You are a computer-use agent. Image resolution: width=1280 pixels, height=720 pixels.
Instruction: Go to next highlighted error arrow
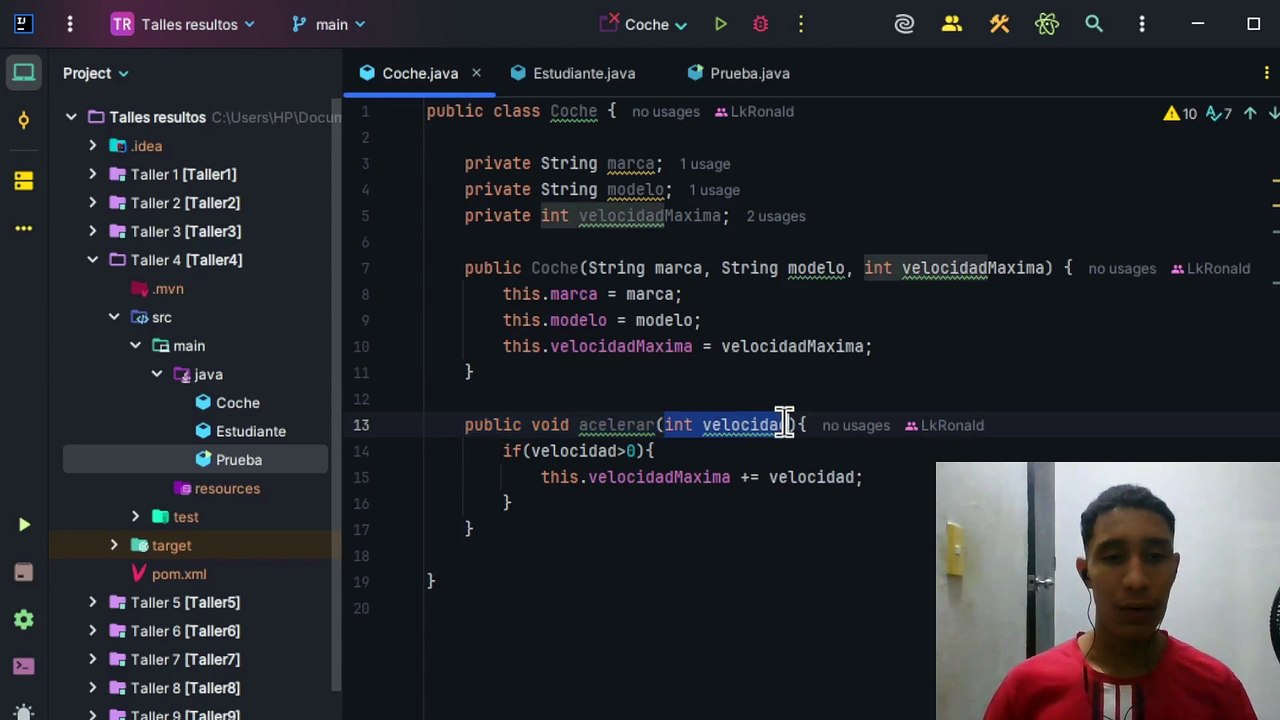[1274, 113]
